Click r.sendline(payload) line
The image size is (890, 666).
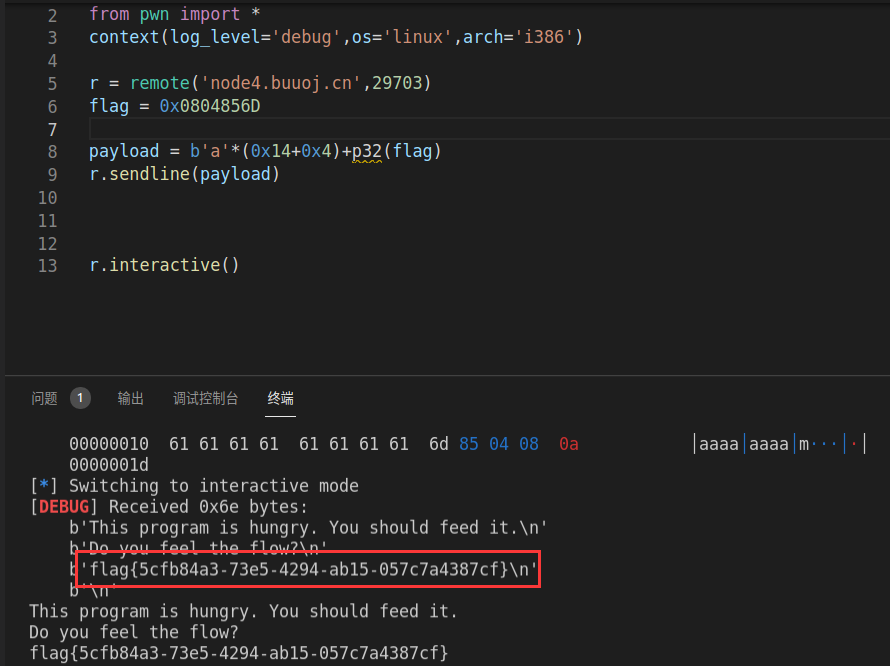coord(184,174)
